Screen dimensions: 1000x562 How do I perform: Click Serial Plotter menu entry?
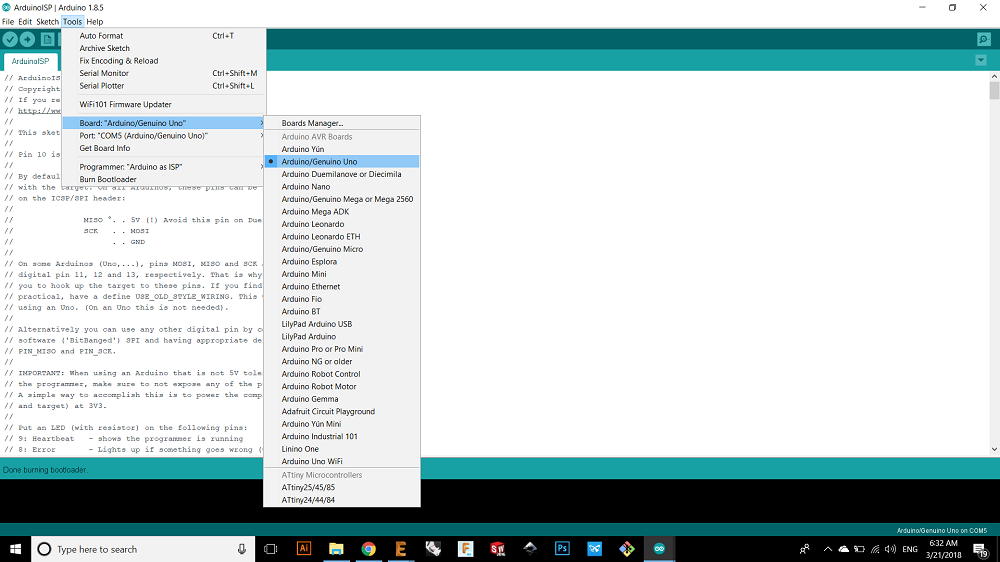(x=164, y=85)
